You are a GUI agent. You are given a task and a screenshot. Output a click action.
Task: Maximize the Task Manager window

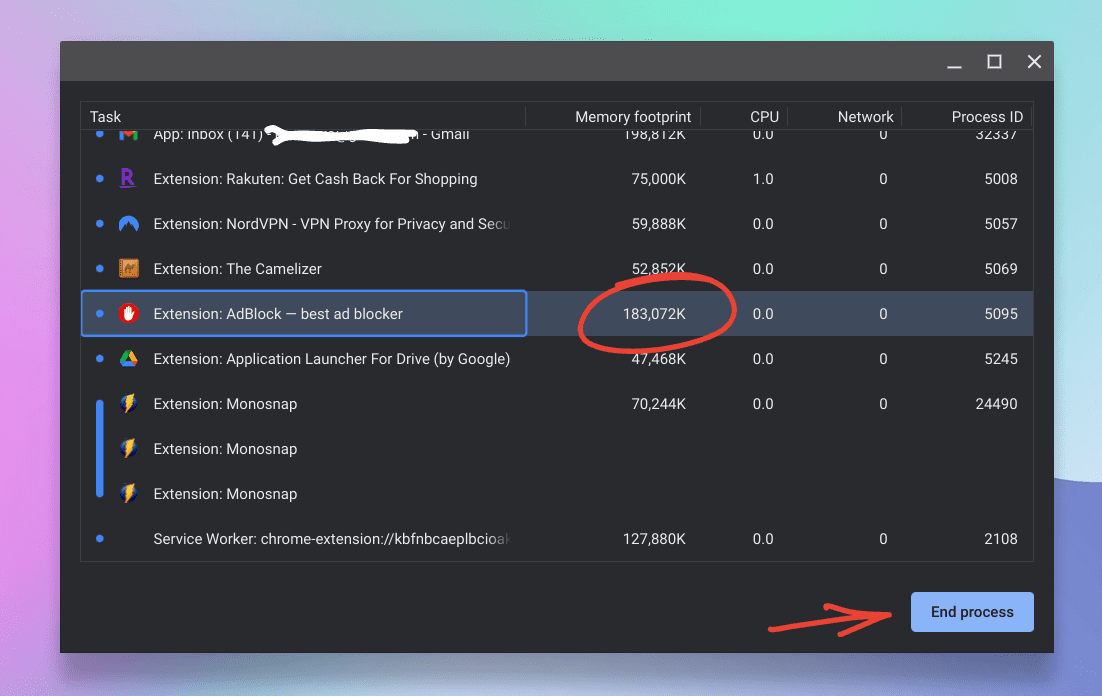[x=994, y=62]
